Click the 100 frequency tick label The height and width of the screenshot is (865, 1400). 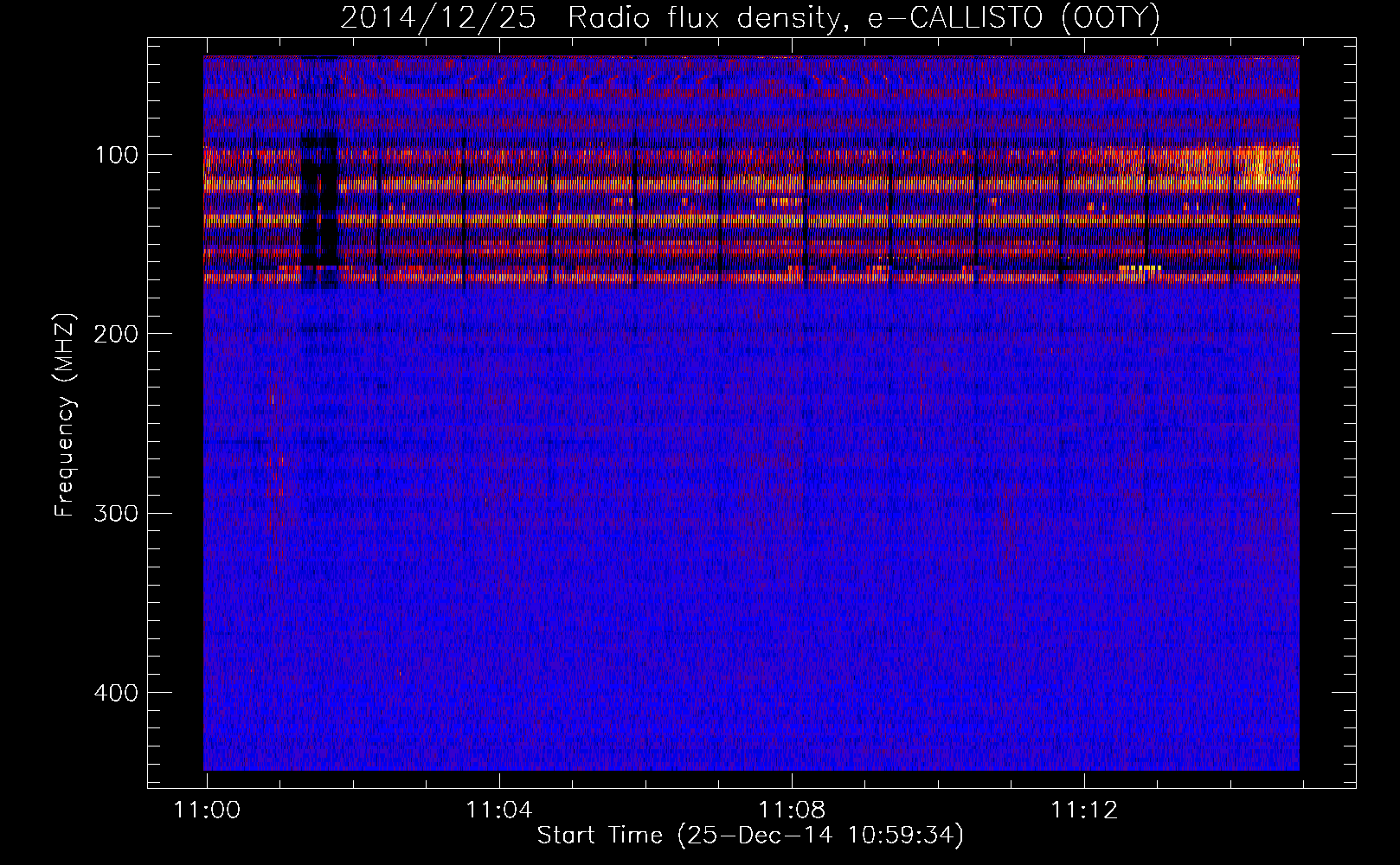click(x=116, y=155)
